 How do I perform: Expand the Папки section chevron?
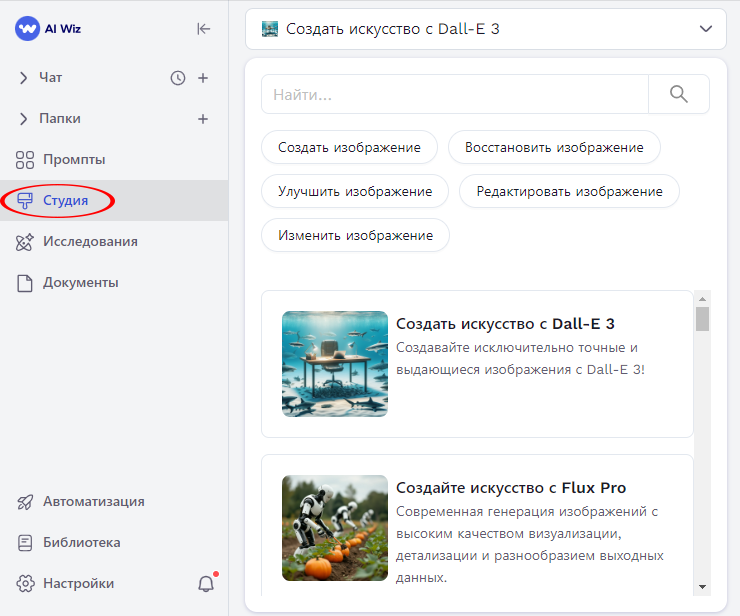24,119
